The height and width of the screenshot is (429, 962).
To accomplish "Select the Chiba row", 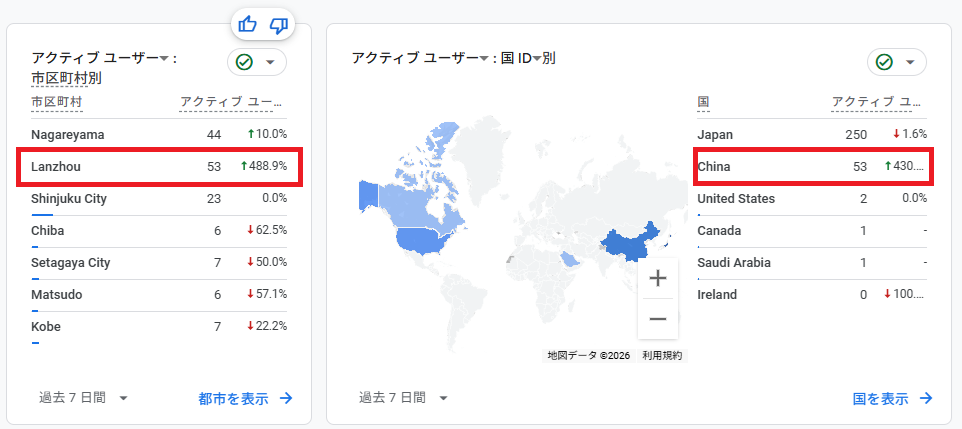I will point(159,230).
